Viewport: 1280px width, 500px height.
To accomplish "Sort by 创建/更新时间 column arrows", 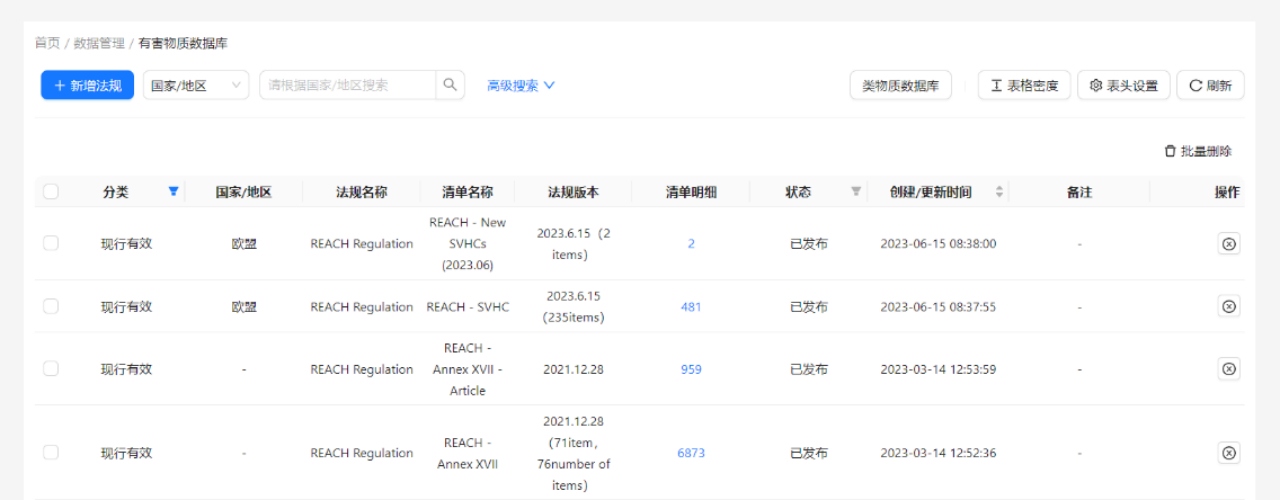I will [x=999, y=192].
